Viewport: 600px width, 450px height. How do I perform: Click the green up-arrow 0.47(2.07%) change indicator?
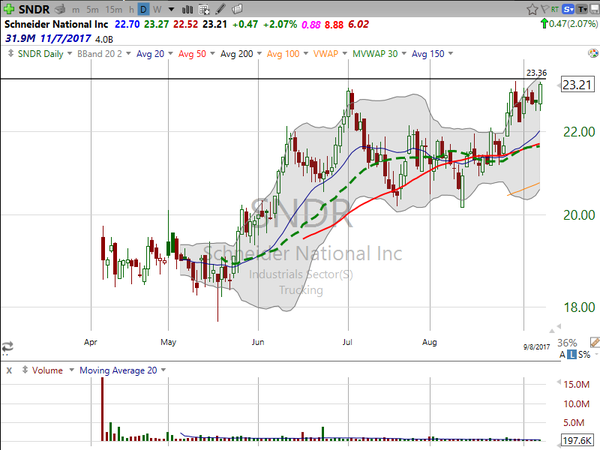pyautogui.click(x=569, y=24)
